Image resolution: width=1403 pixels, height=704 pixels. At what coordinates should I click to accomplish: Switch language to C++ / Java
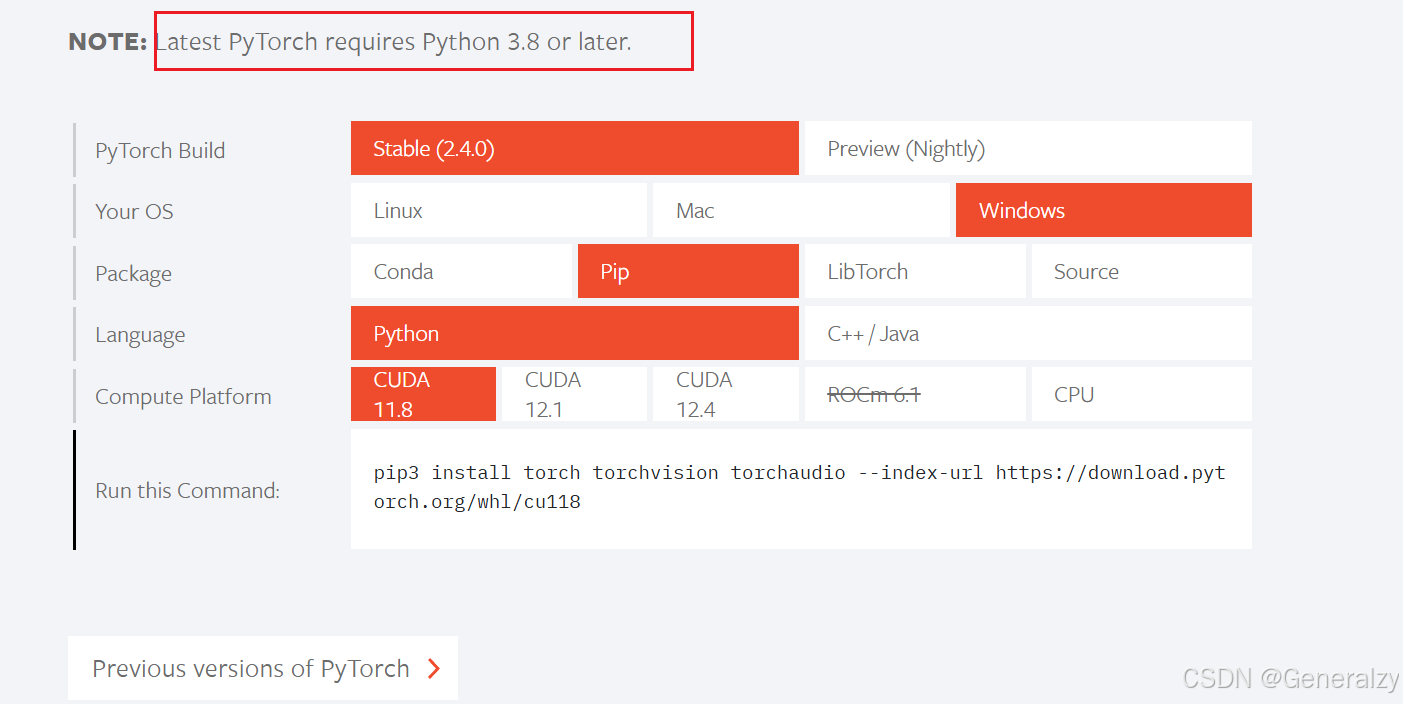1027,334
